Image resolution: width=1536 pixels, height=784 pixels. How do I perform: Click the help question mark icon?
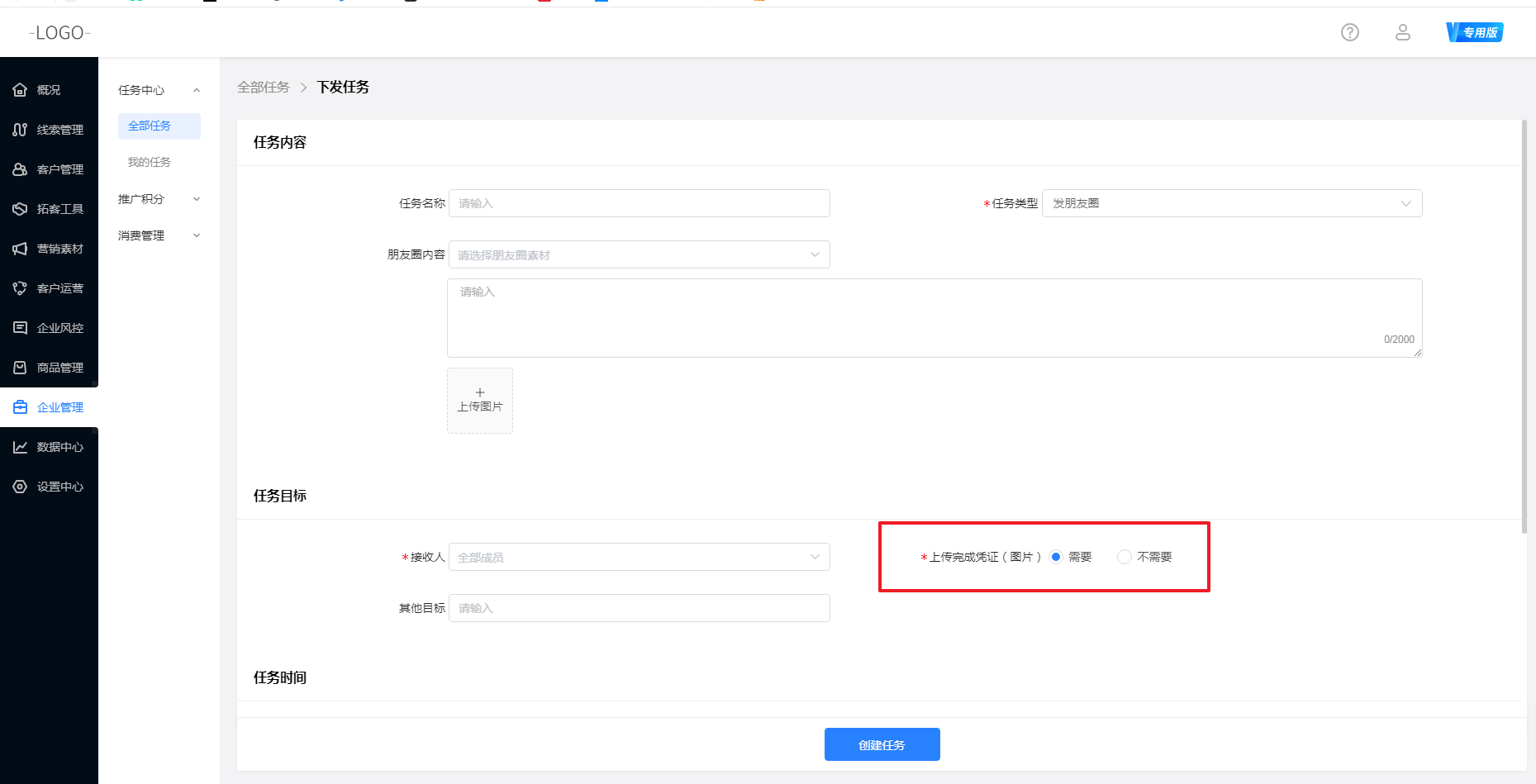1349,32
